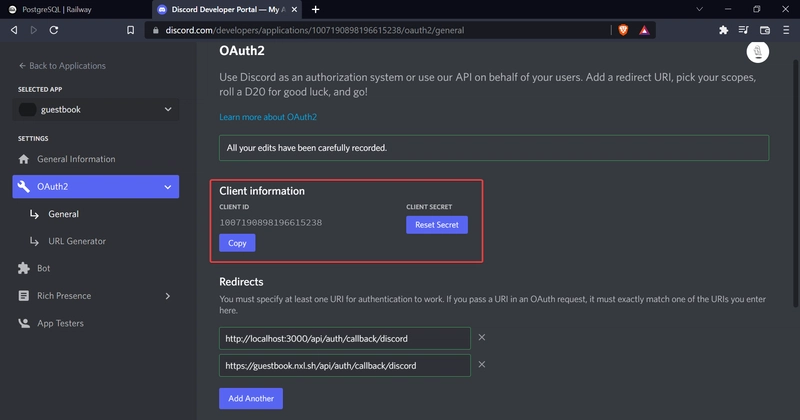
Task: Remove the localhost redirect URI
Action: tap(482, 337)
